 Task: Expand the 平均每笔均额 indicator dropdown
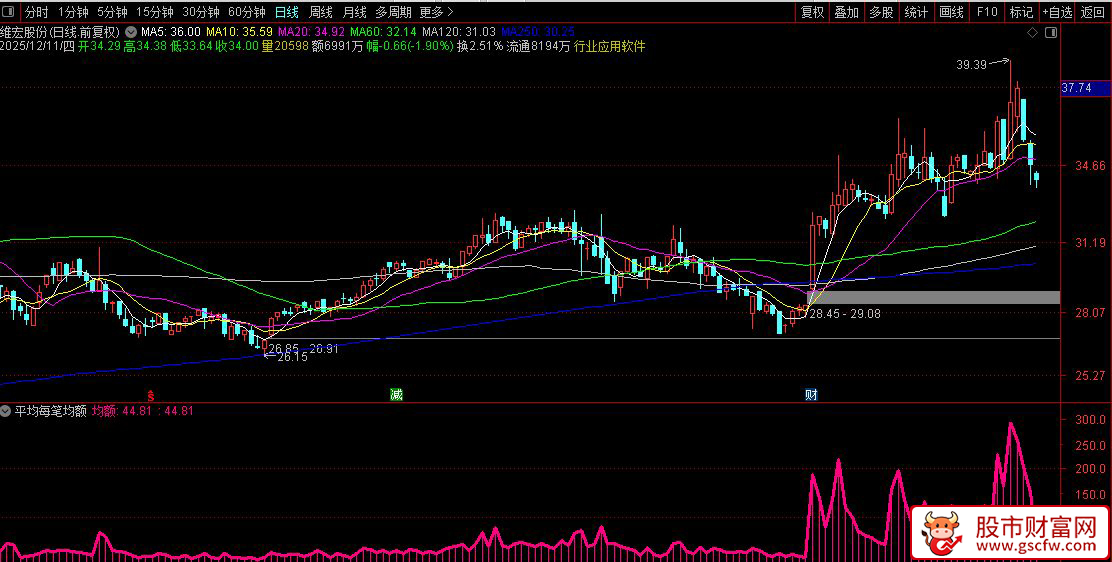(7, 411)
